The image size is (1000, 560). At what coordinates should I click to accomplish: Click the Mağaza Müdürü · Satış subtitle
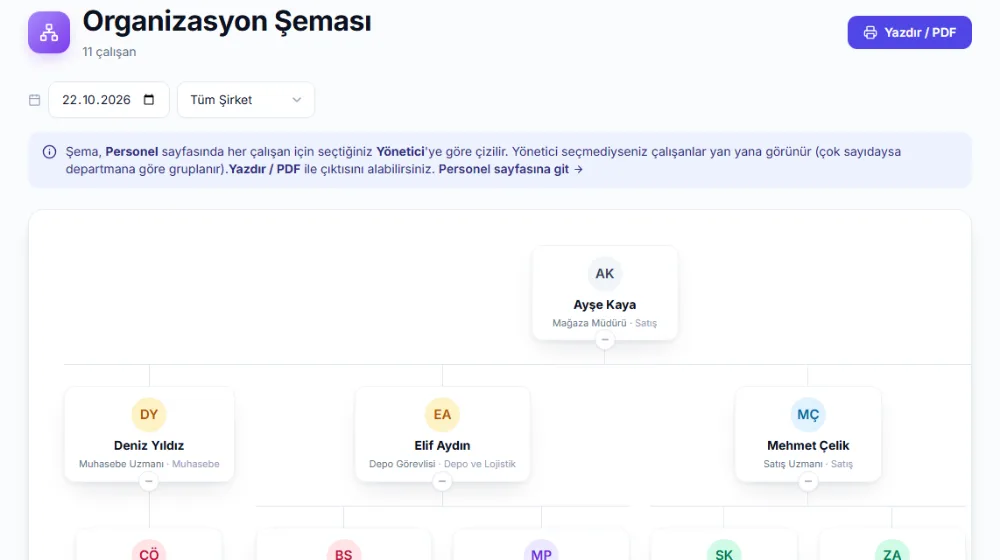point(605,323)
